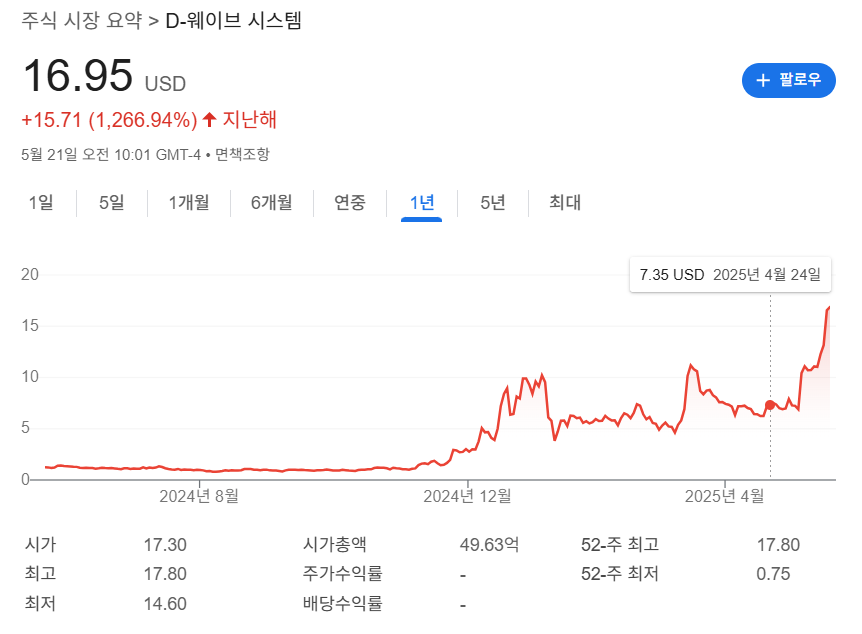Screen dimensions: 862x634
Task: Click the y-axis label 20
Action: point(30,274)
